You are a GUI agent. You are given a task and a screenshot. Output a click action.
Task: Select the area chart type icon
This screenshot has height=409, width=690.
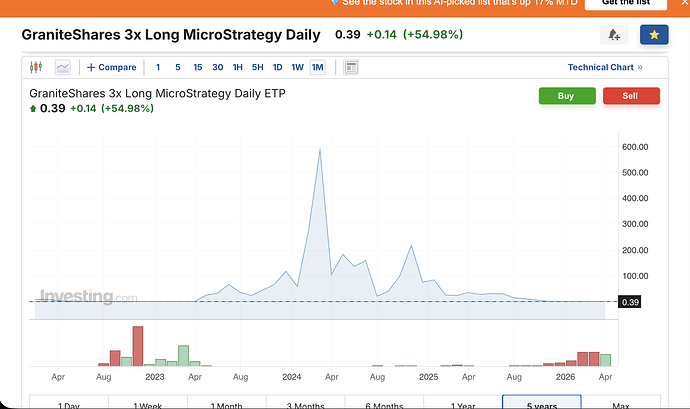[x=63, y=67]
